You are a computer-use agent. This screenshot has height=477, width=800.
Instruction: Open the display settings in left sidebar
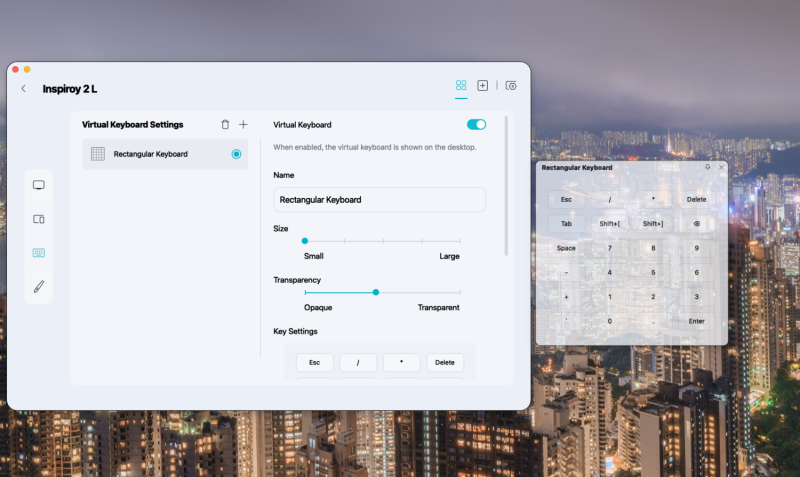coord(39,185)
